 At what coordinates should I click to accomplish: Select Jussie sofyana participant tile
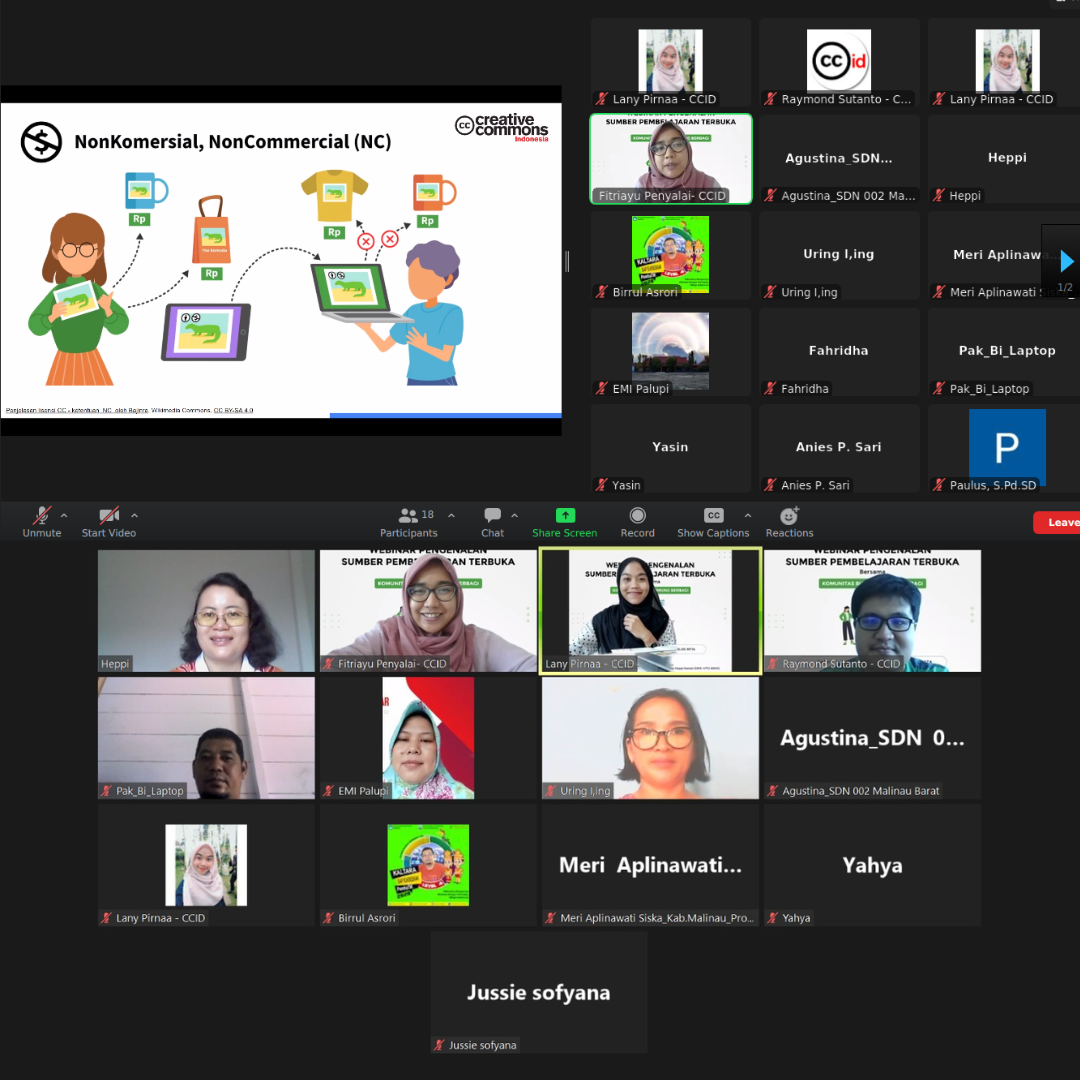(x=539, y=992)
